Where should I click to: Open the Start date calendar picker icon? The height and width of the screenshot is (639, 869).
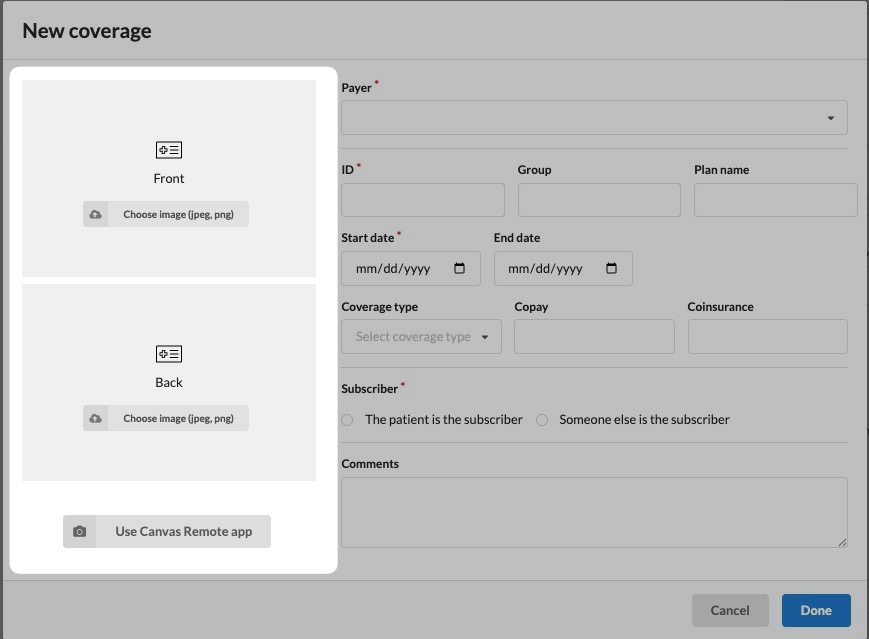point(460,269)
